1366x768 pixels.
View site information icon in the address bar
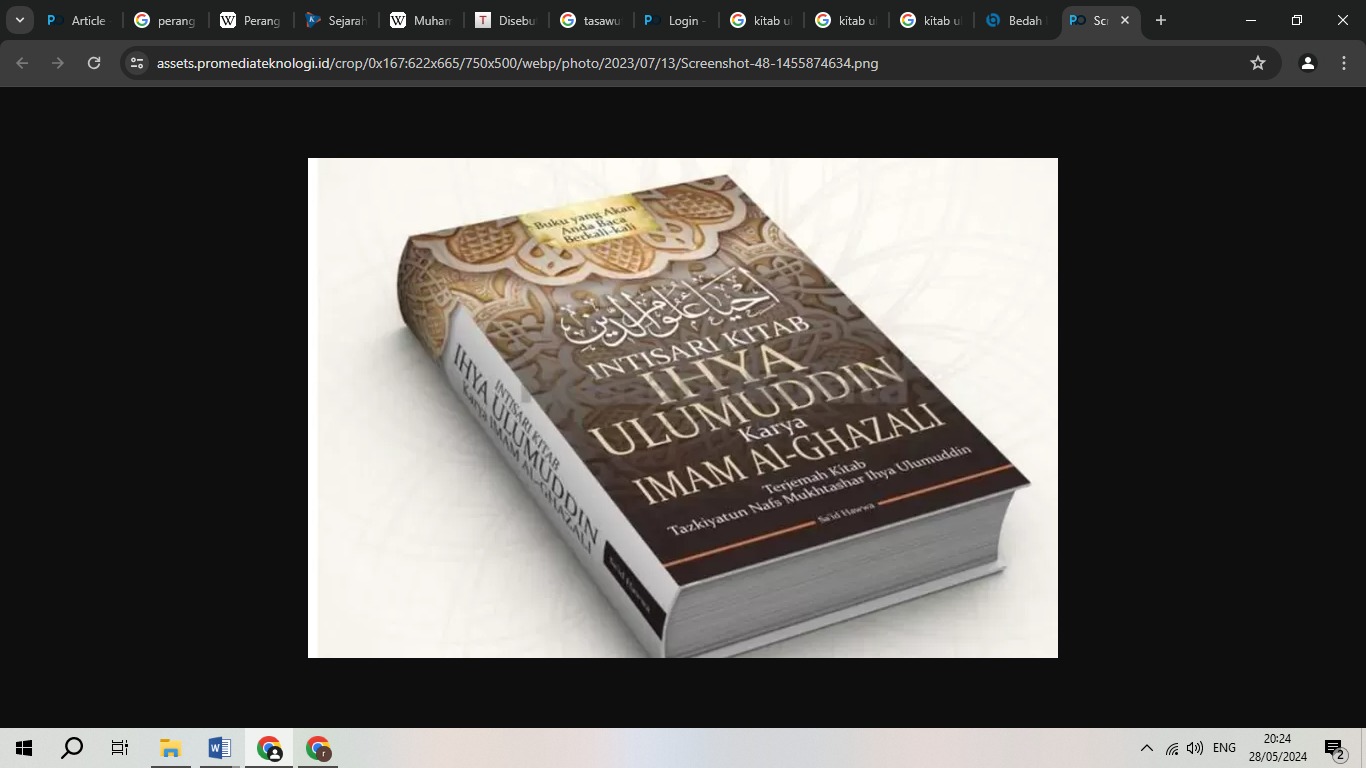138,63
